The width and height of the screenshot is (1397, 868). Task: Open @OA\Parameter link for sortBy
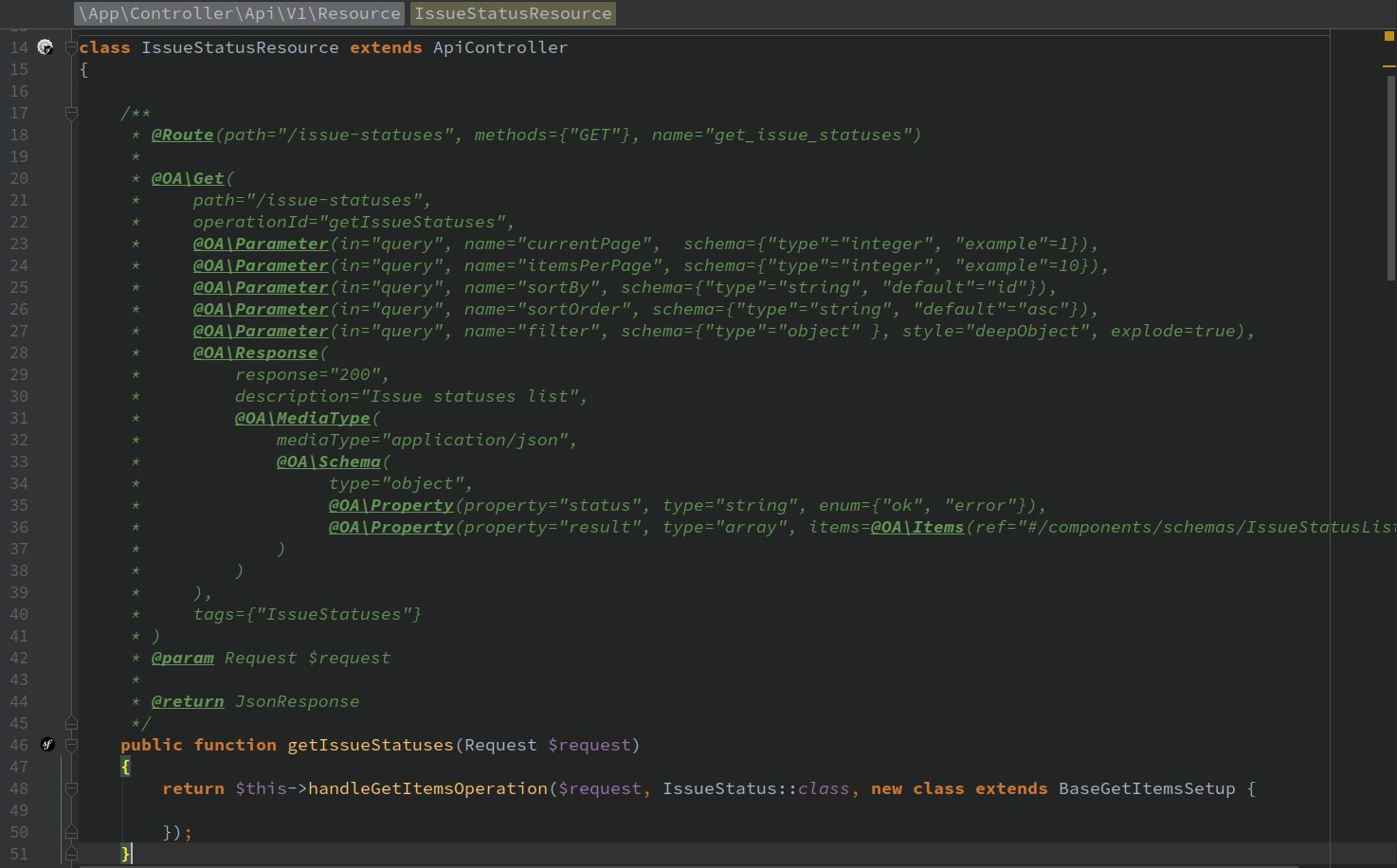point(261,287)
